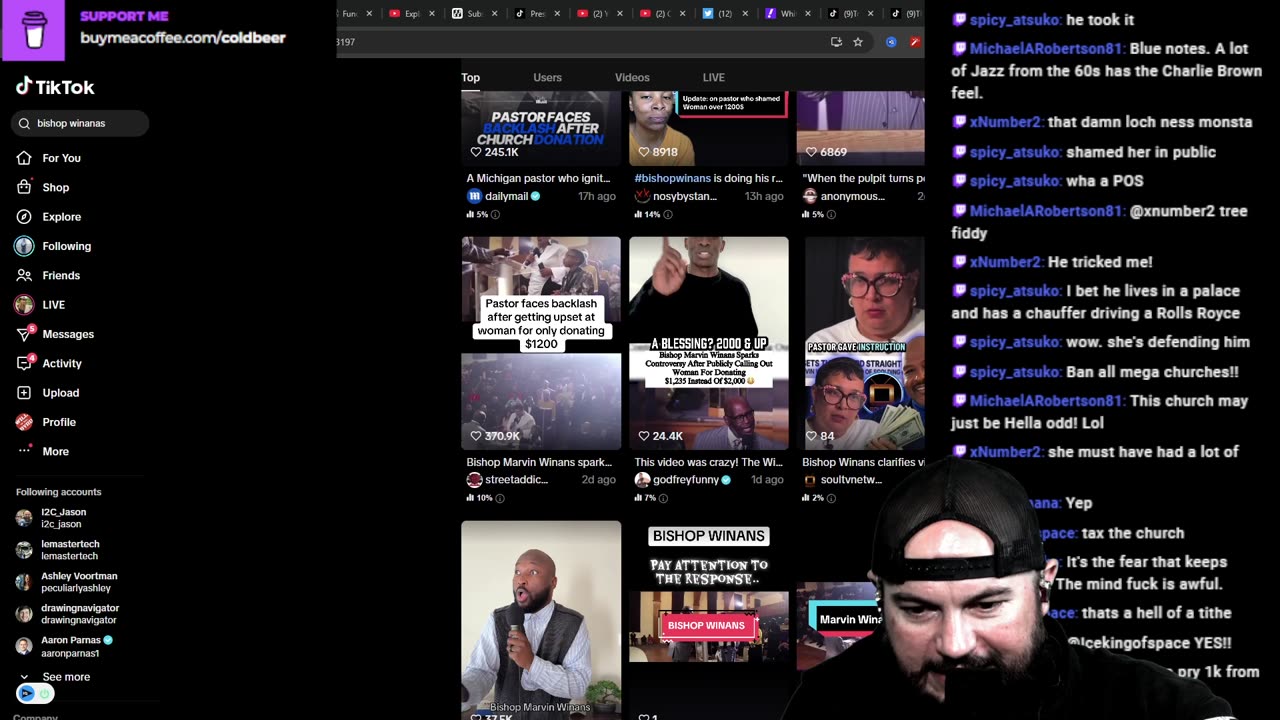Open the Messages icon in sidebar

tap(24, 334)
